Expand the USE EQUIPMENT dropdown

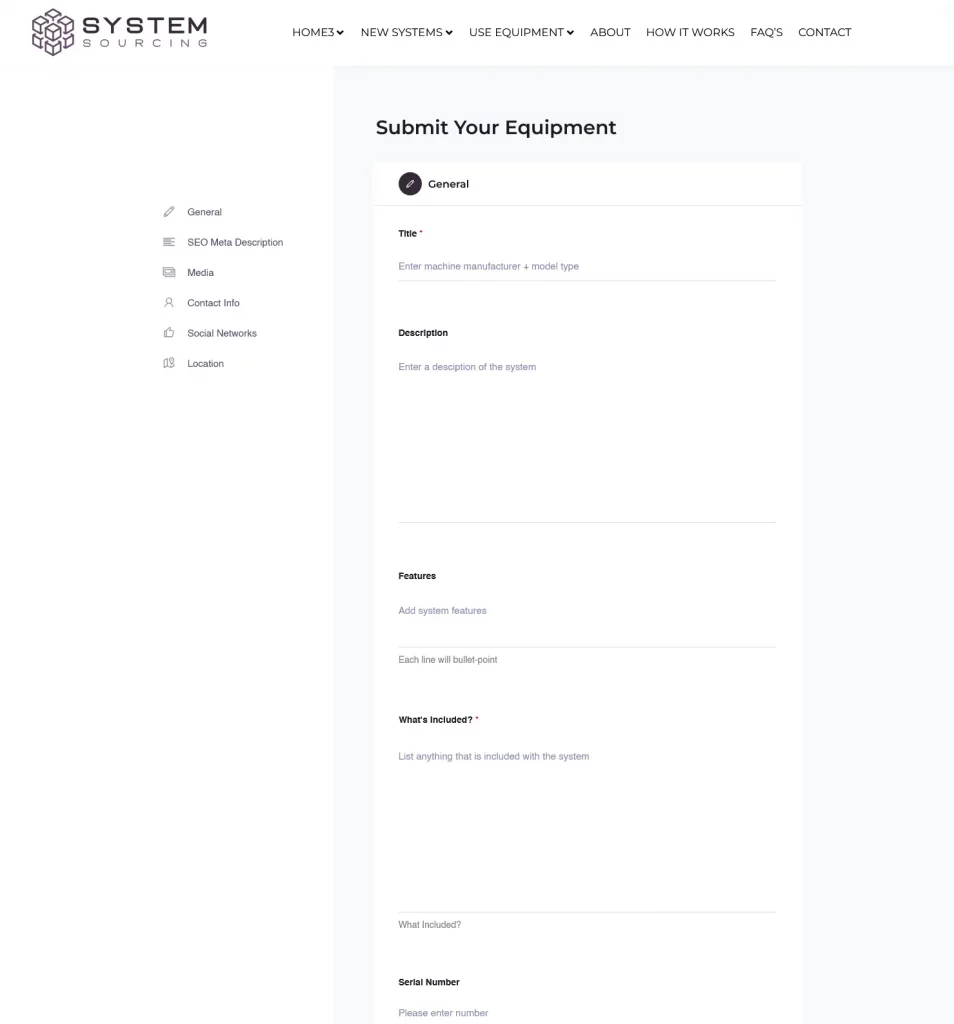(x=521, y=32)
